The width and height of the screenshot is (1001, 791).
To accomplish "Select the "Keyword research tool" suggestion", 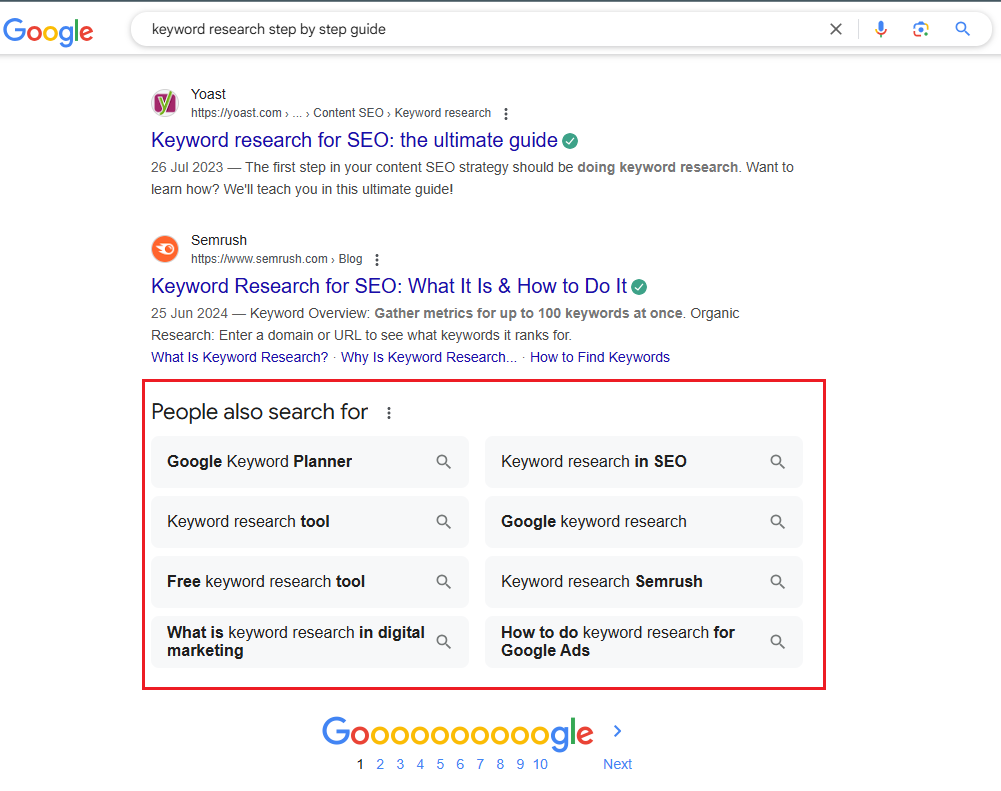I will coord(310,522).
